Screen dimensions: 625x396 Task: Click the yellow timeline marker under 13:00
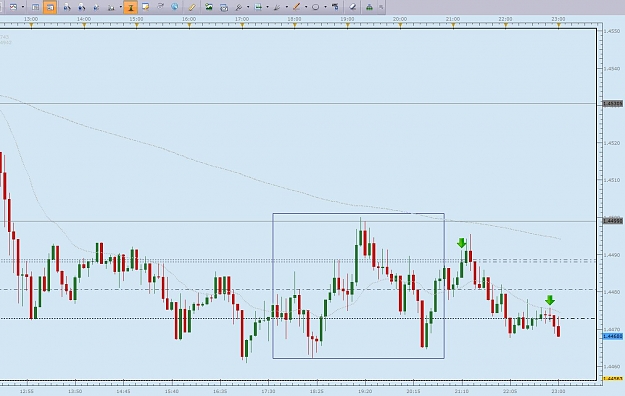[31, 26]
